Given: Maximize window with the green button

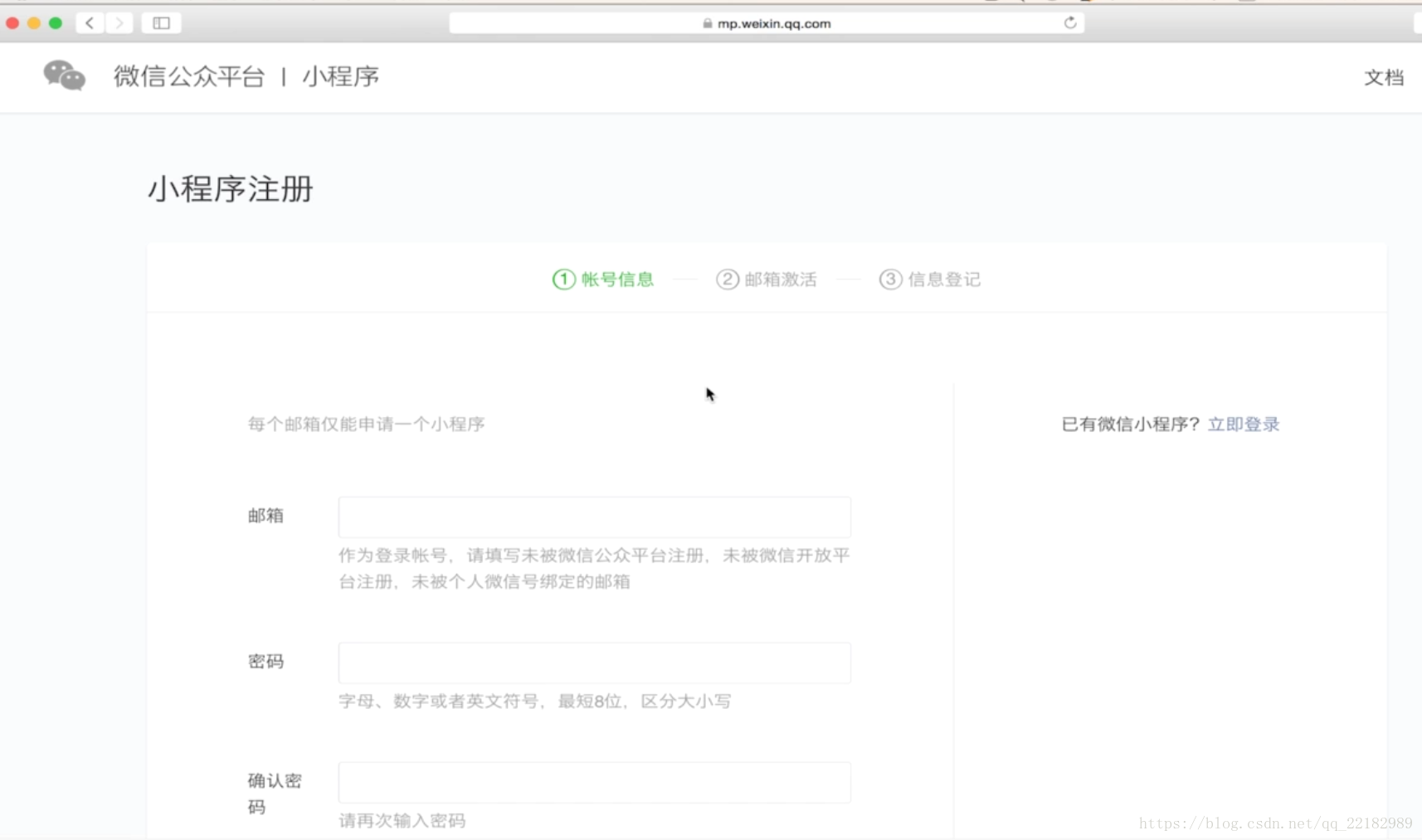Looking at the screenshot, I should click(x=56, y=23).
